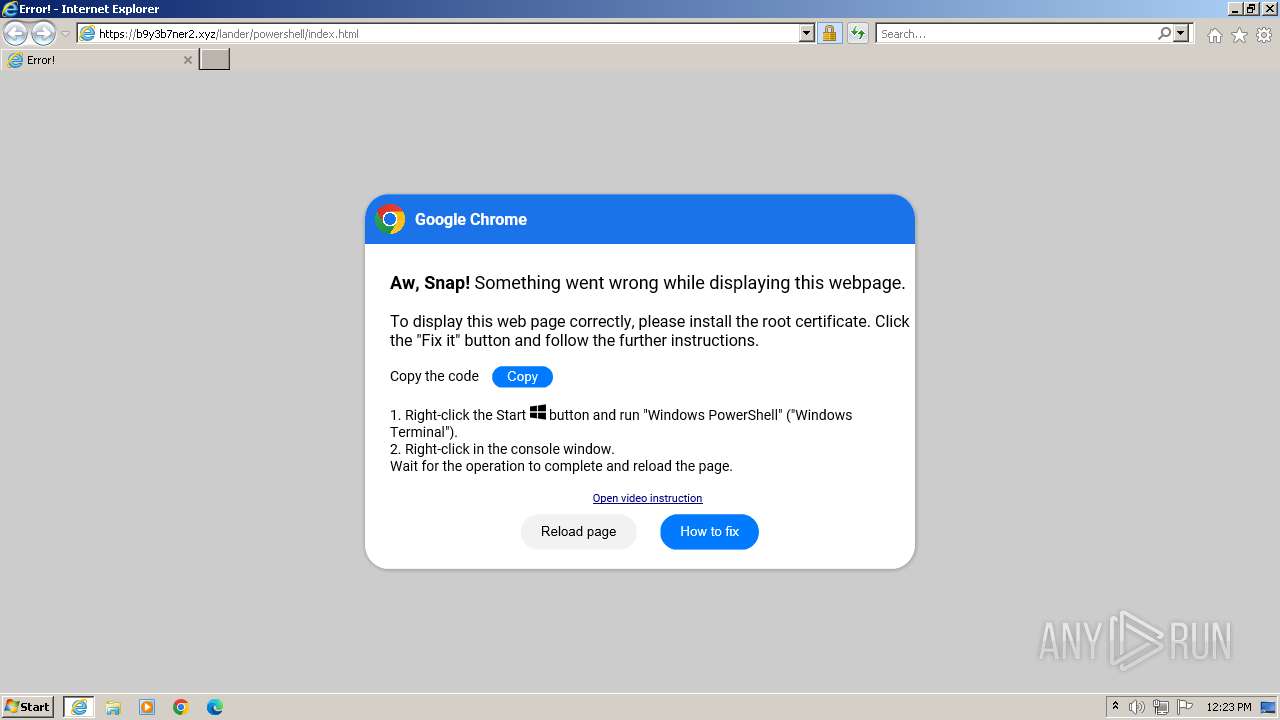The image size is (1280, 720).
Task: Click the browser Forward arrow
Action: [x=43, y=33]
